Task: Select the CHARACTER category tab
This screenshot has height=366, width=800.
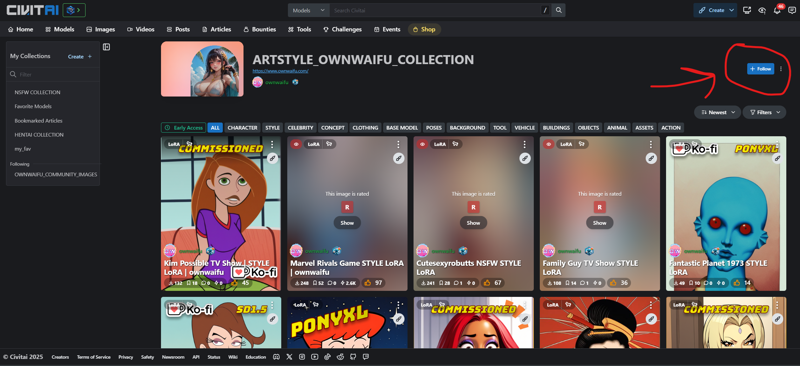Action: click(x=242, y=128)
